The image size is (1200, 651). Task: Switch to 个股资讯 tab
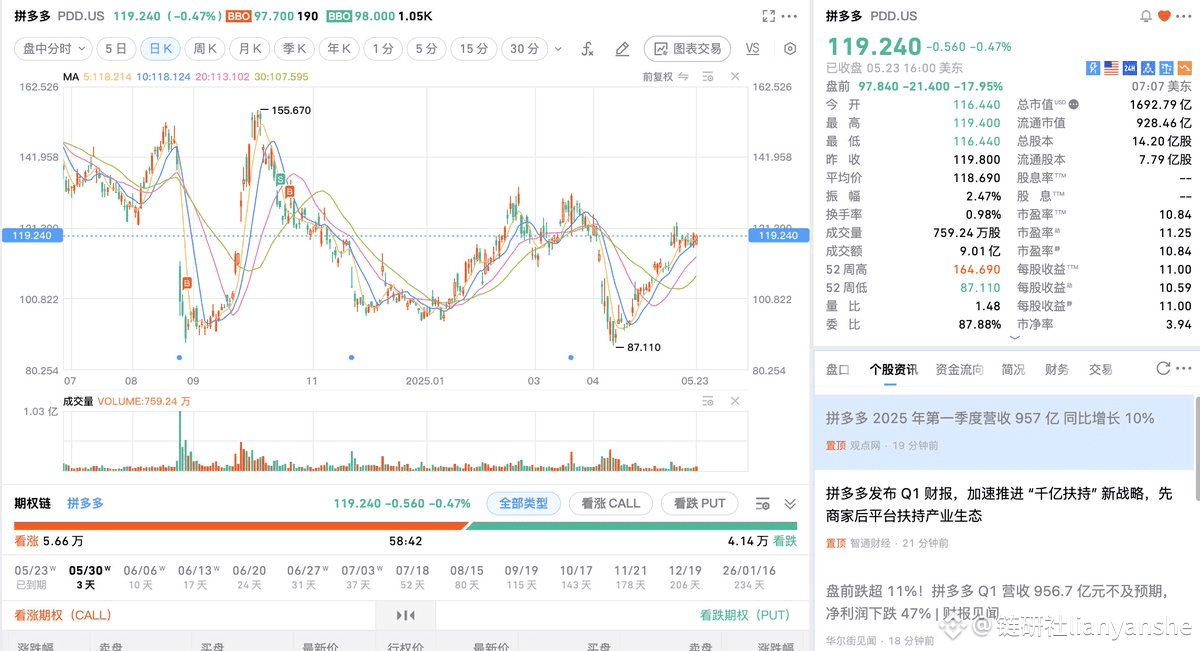[893, 369]
